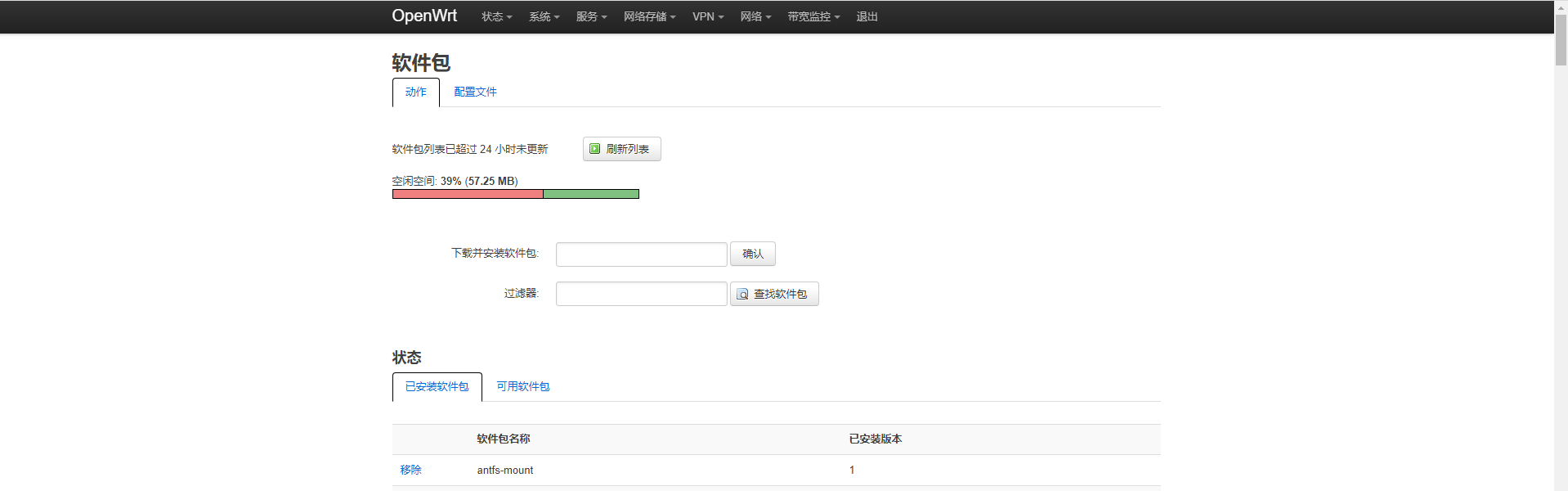Expand the 服务 menu
Screen dimensions: 1568x491
592,16
